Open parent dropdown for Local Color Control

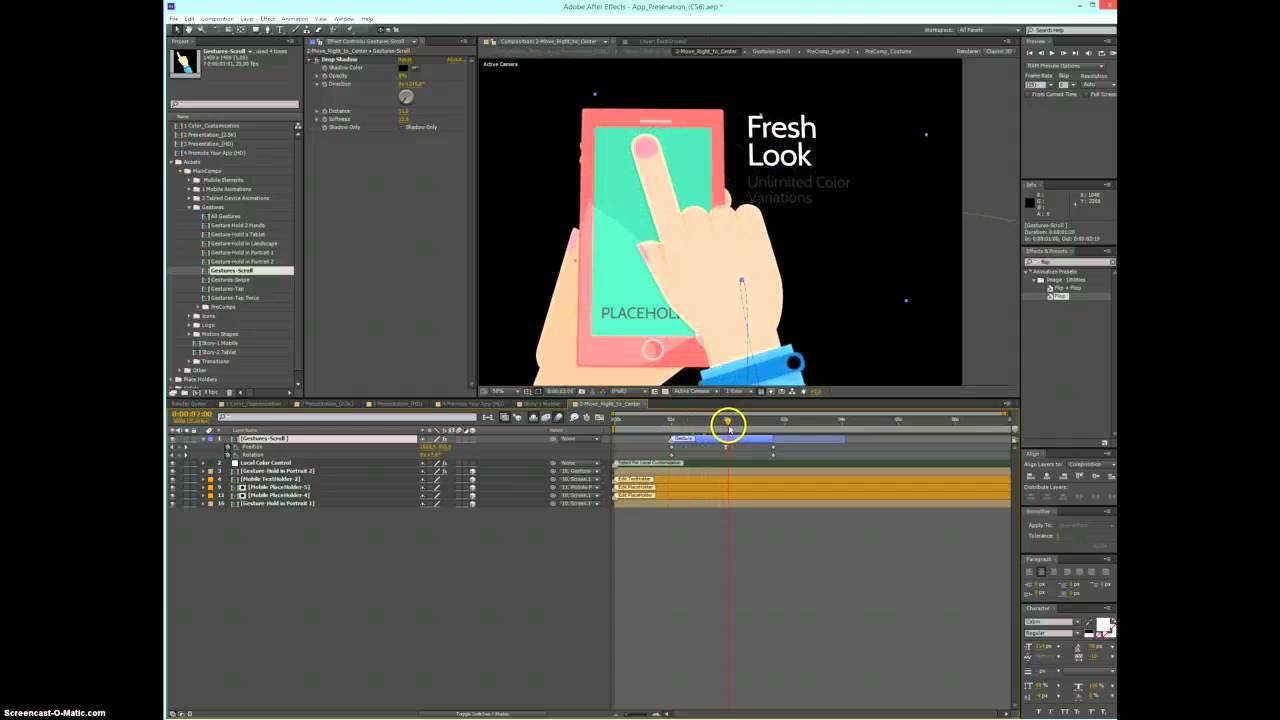[582, 463]
